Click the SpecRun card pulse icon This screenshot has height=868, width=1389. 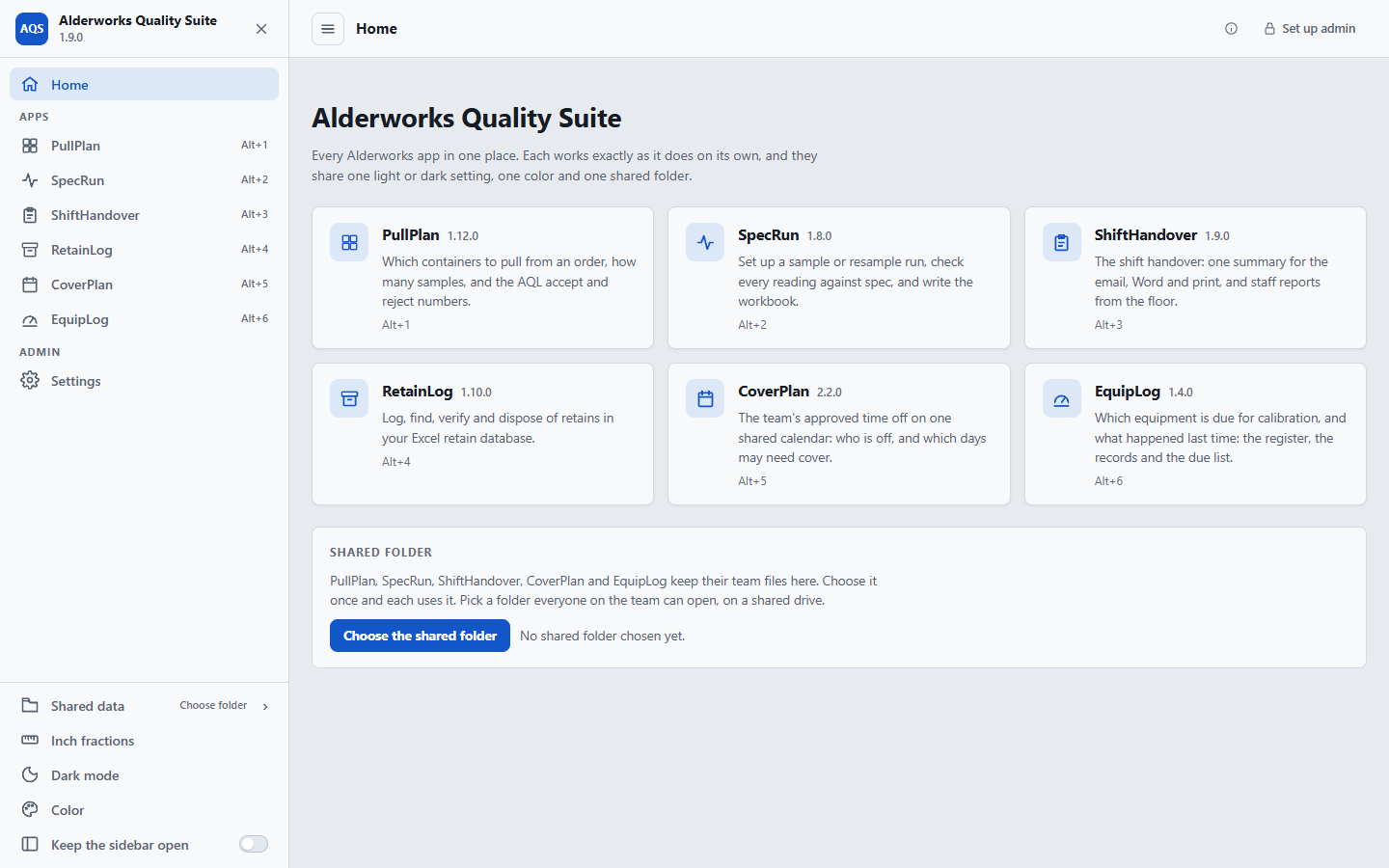[705, 243]
